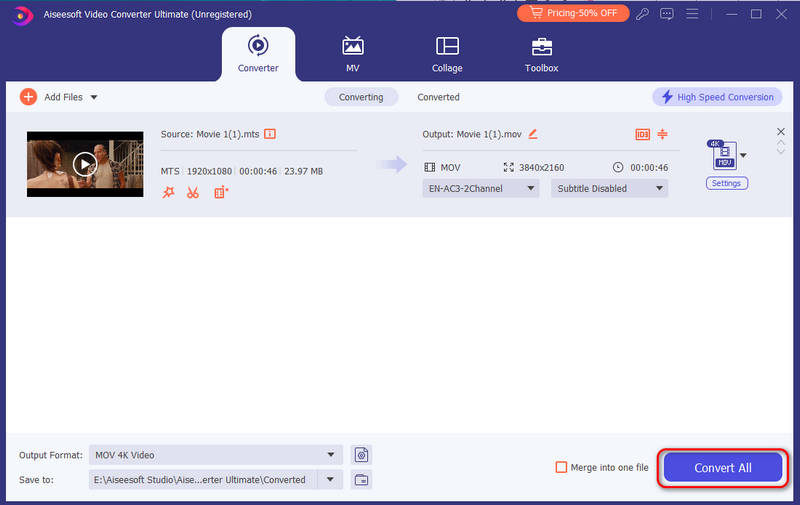Click the resolution expand icon
The width and height of the screenshot is (800, 505).
(508, 167)
